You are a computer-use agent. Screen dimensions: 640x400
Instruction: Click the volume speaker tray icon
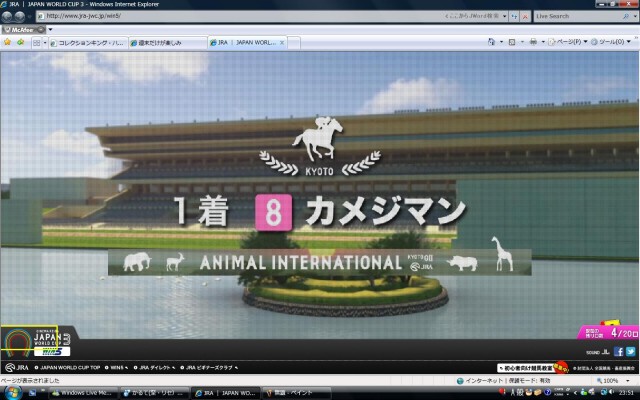click(611, 393)
